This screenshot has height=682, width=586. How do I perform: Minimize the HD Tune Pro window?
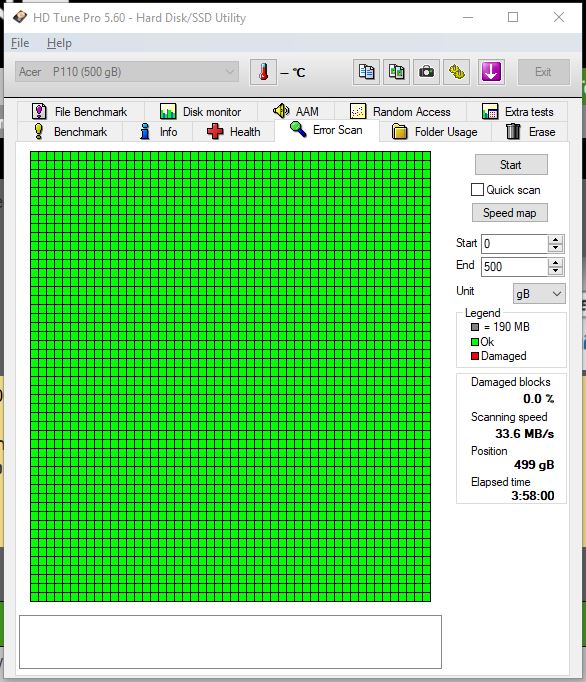pos(468,17)
